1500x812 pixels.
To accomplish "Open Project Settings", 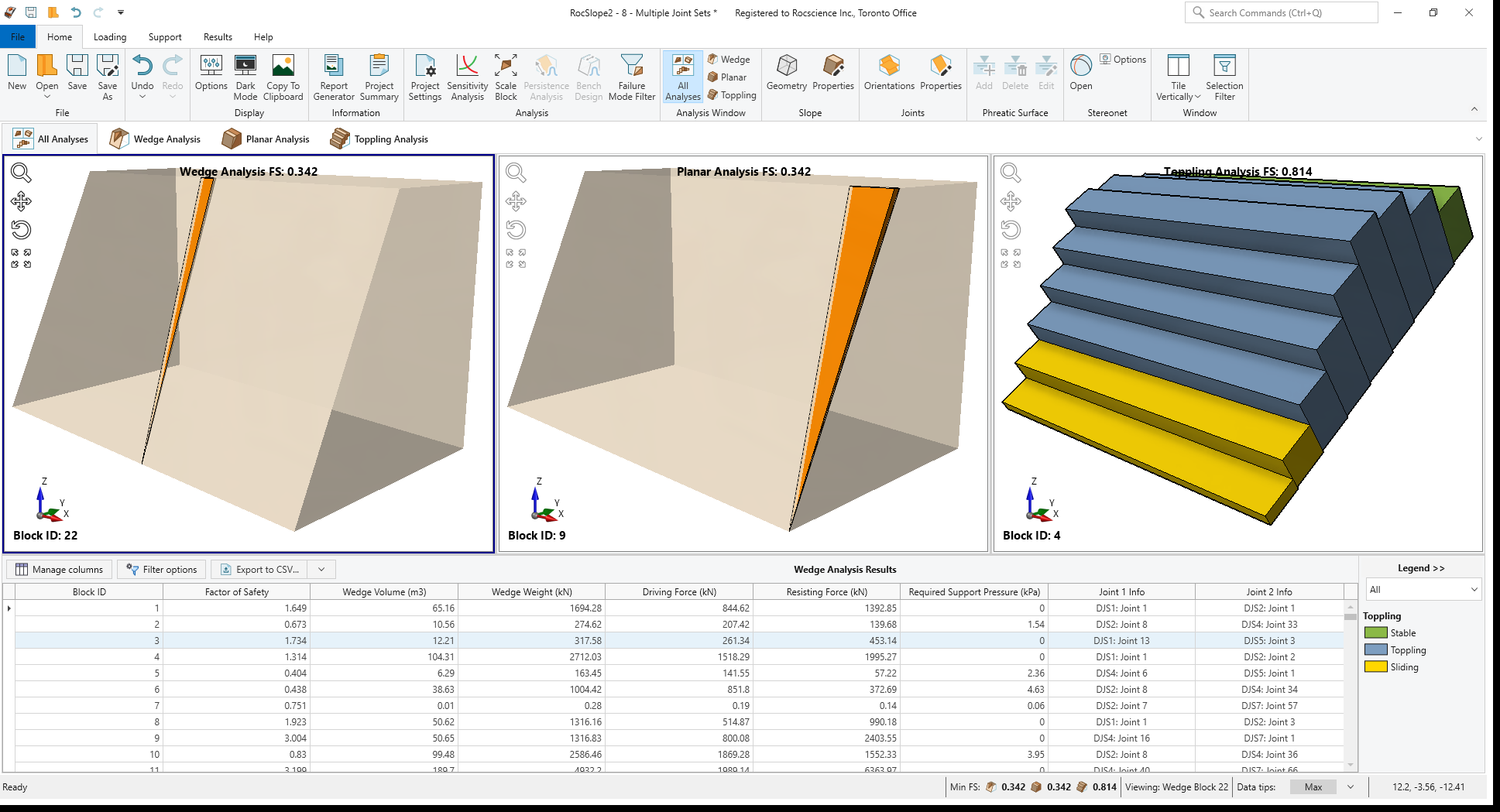I will coord(425,77).
